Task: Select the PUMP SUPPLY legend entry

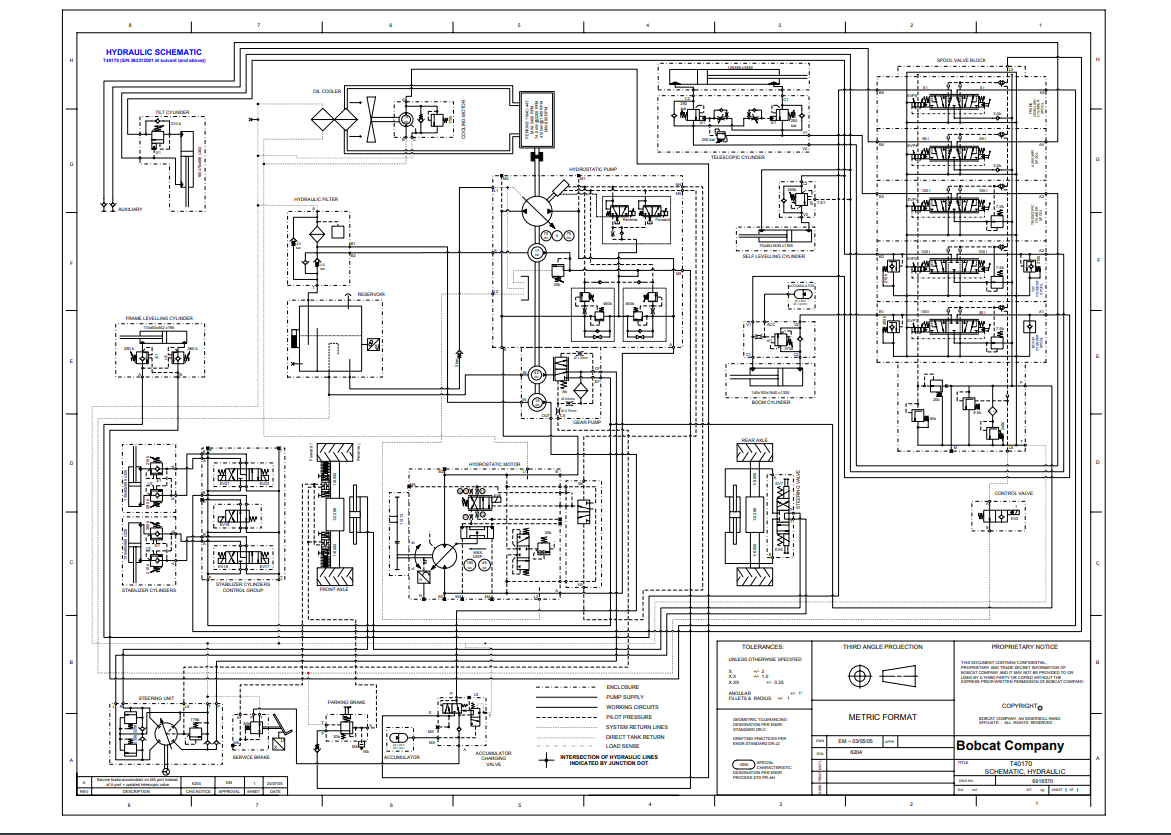Action: (620, 696)
